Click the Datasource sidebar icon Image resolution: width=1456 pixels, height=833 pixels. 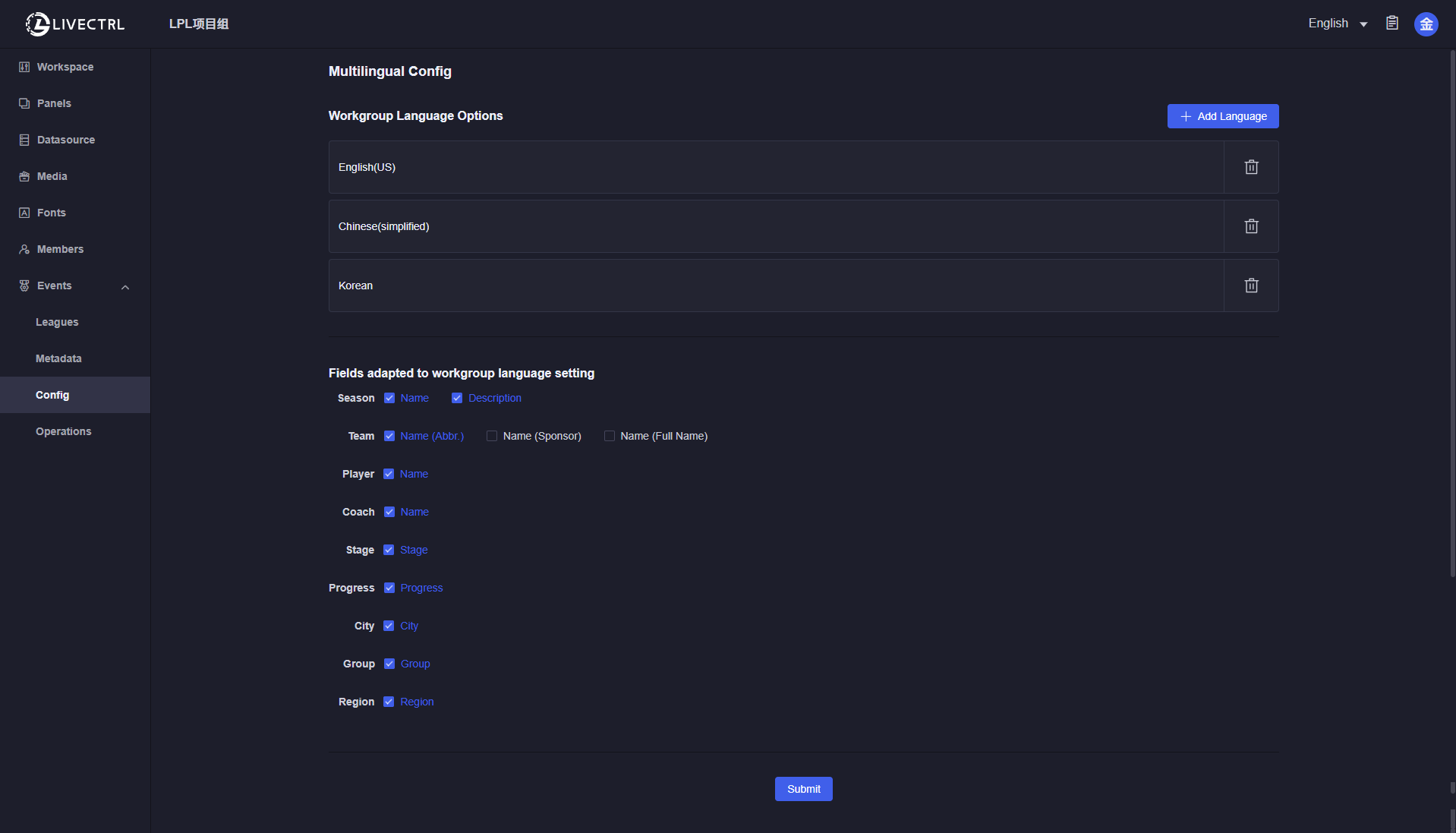coord(24,140)
